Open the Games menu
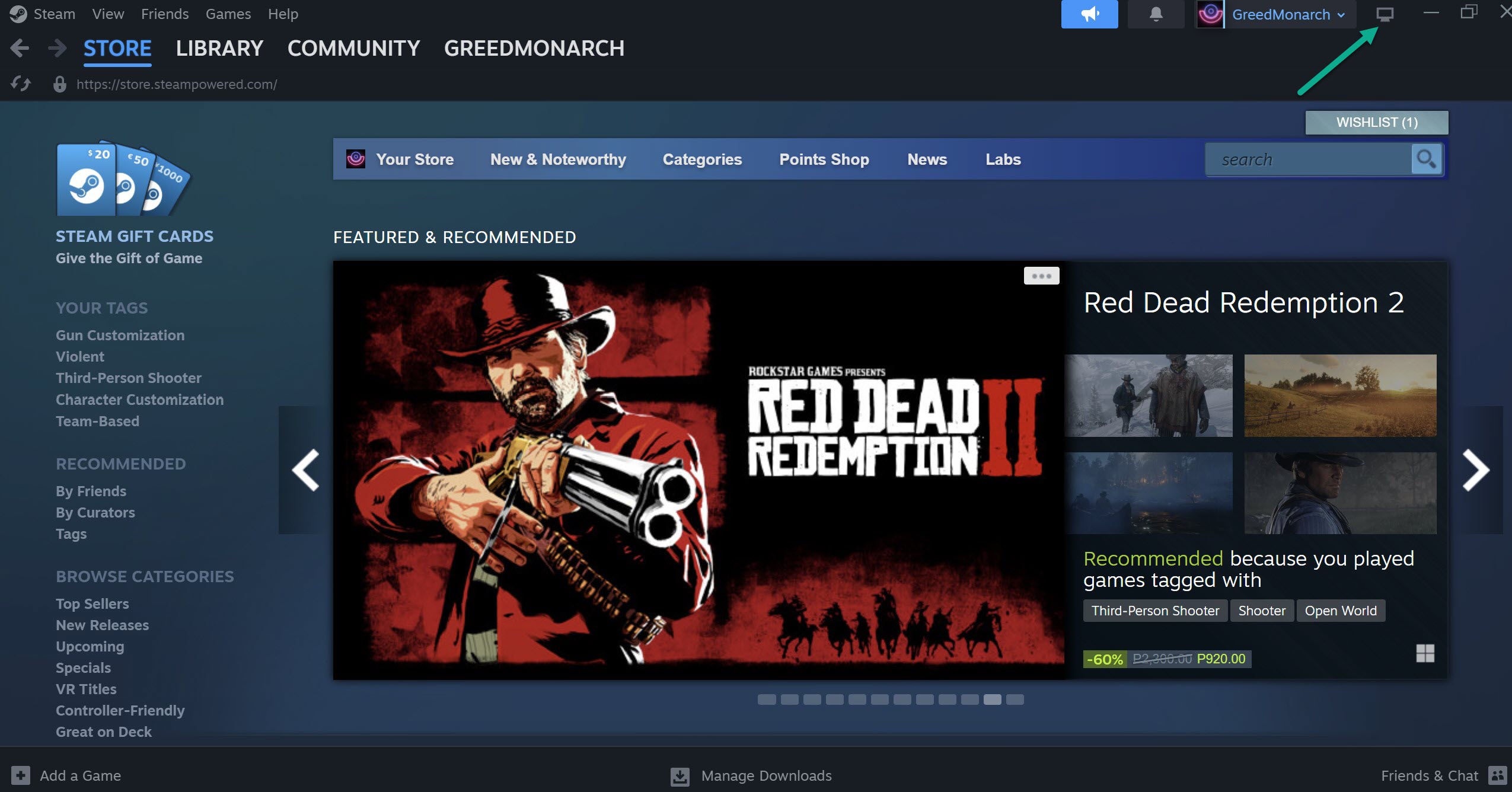This screenshot has width=1512, height=792. coord(228,14)
